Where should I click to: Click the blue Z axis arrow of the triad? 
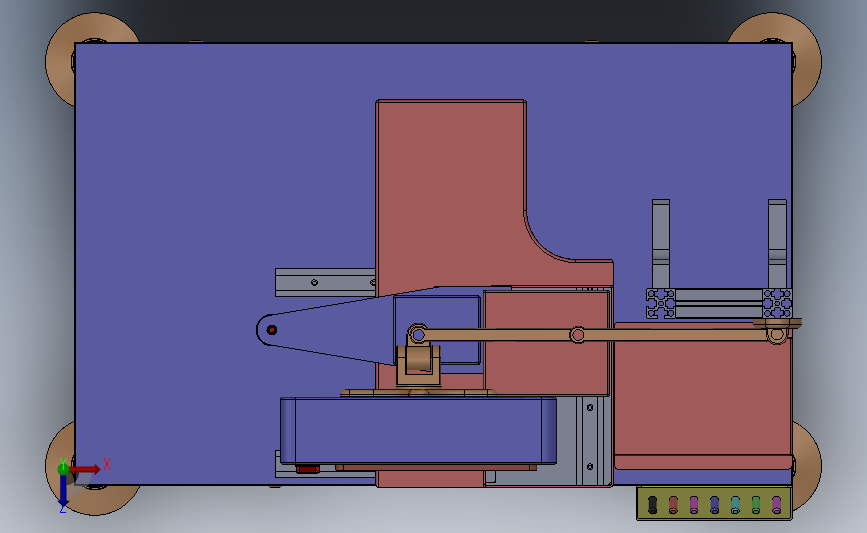[63, 491]
